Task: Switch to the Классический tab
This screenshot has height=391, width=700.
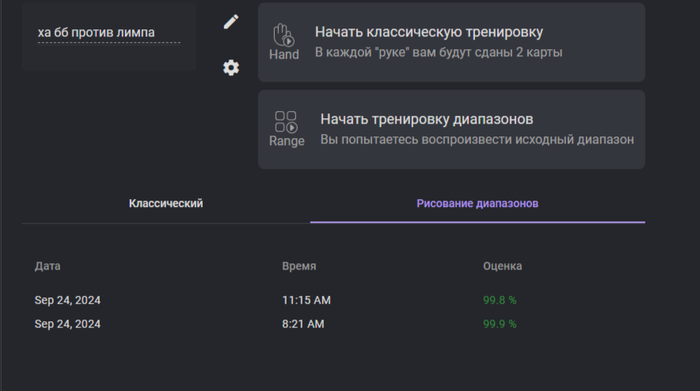Action: 166,204
